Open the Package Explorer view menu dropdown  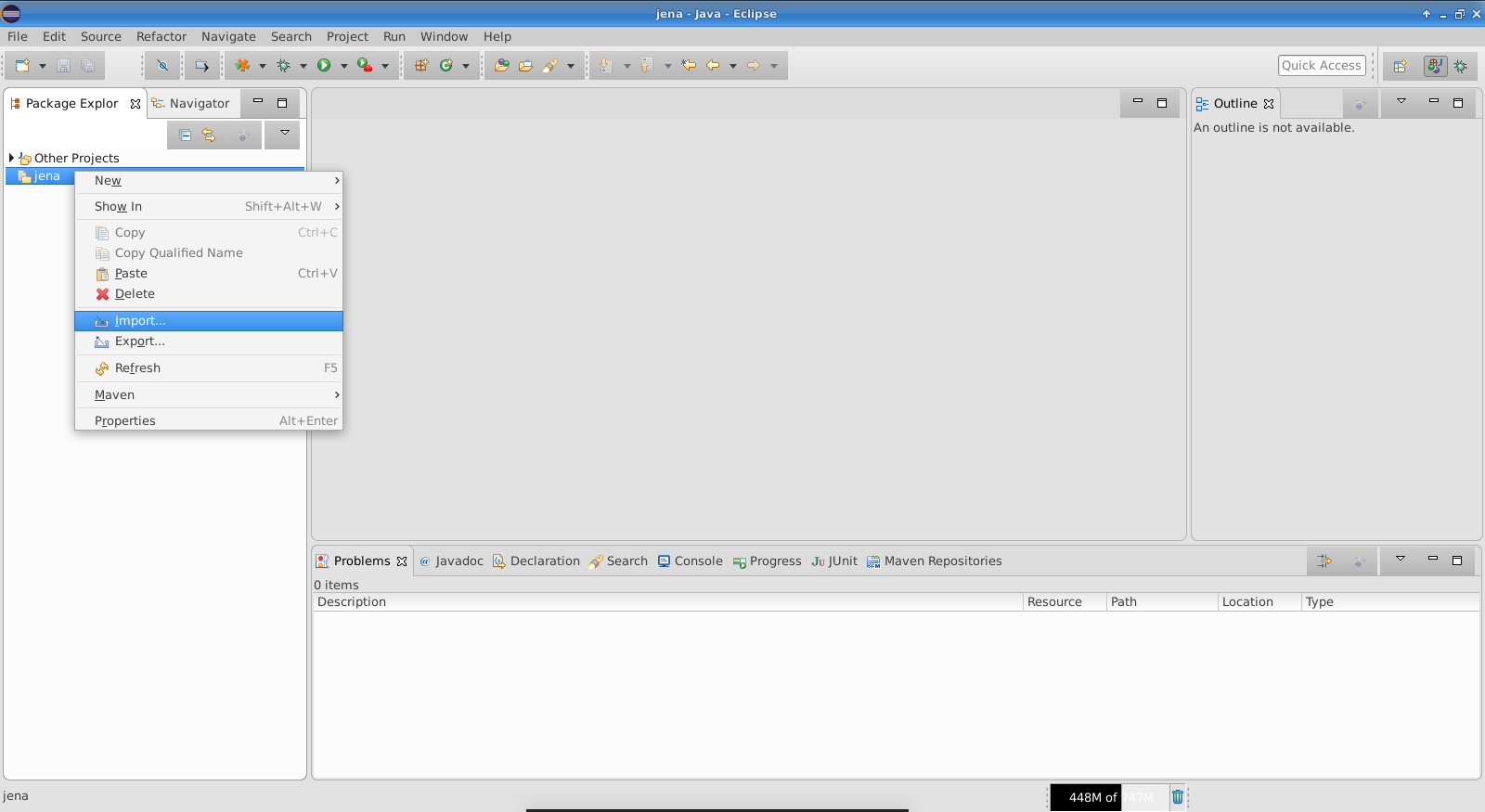(x=284, y=134)
